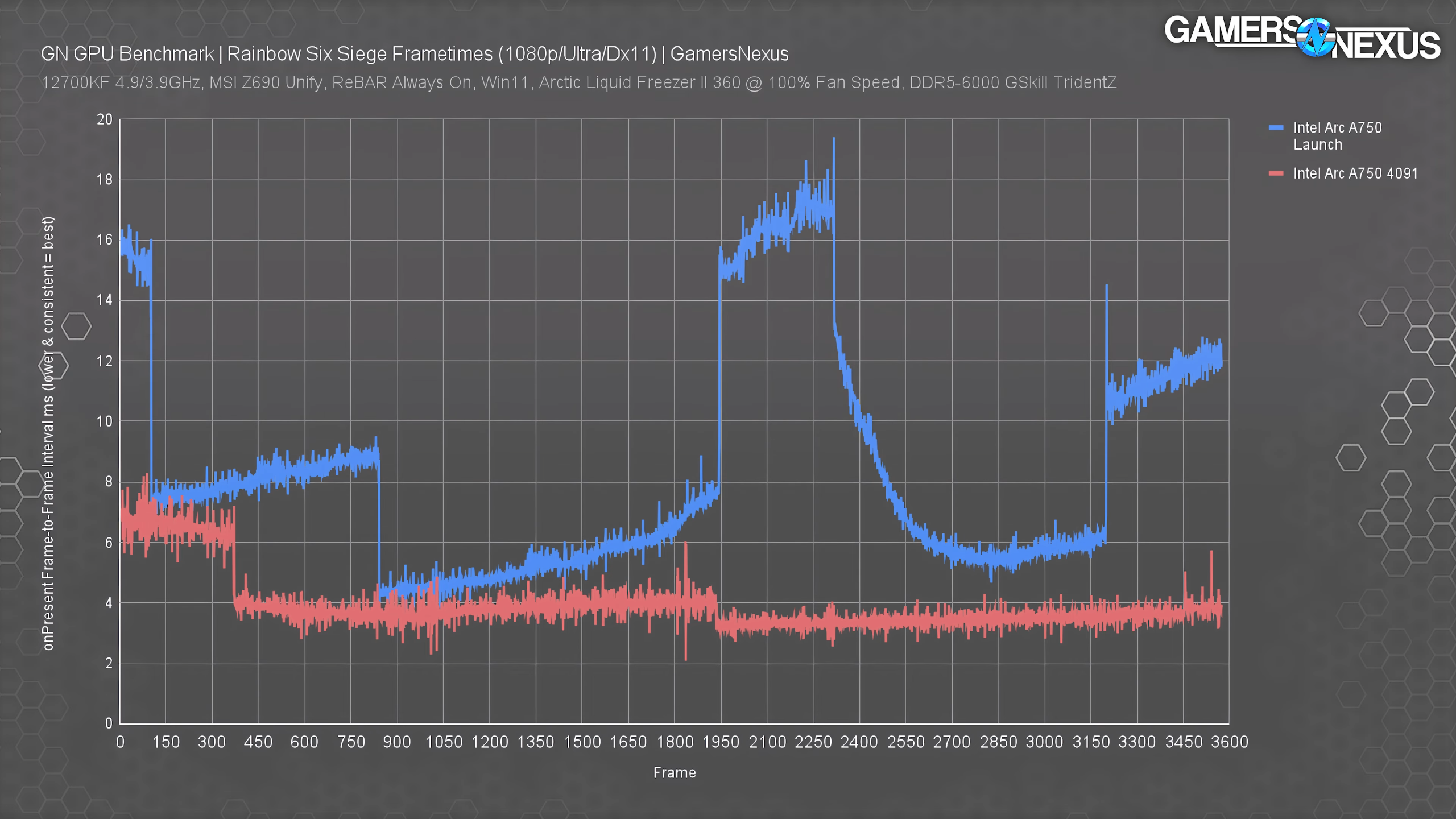Click the x-axis label 2850
This screenshot has width=1456, height=819.
[999, 742]
